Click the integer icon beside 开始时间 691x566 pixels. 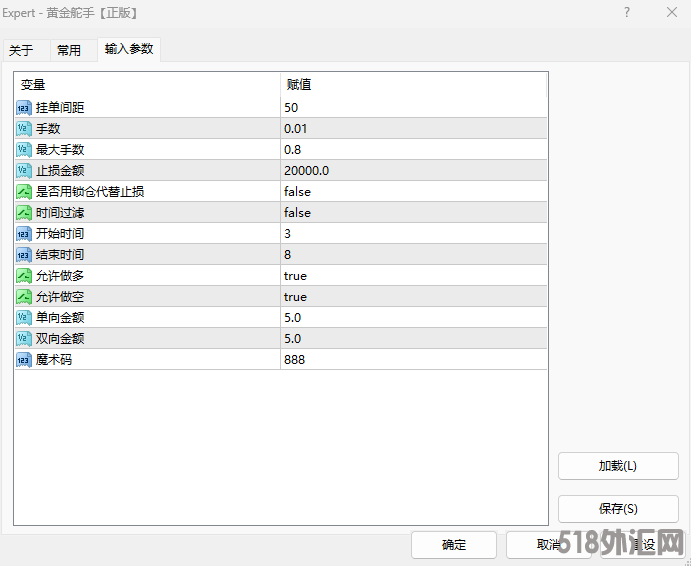click(24, 234)
